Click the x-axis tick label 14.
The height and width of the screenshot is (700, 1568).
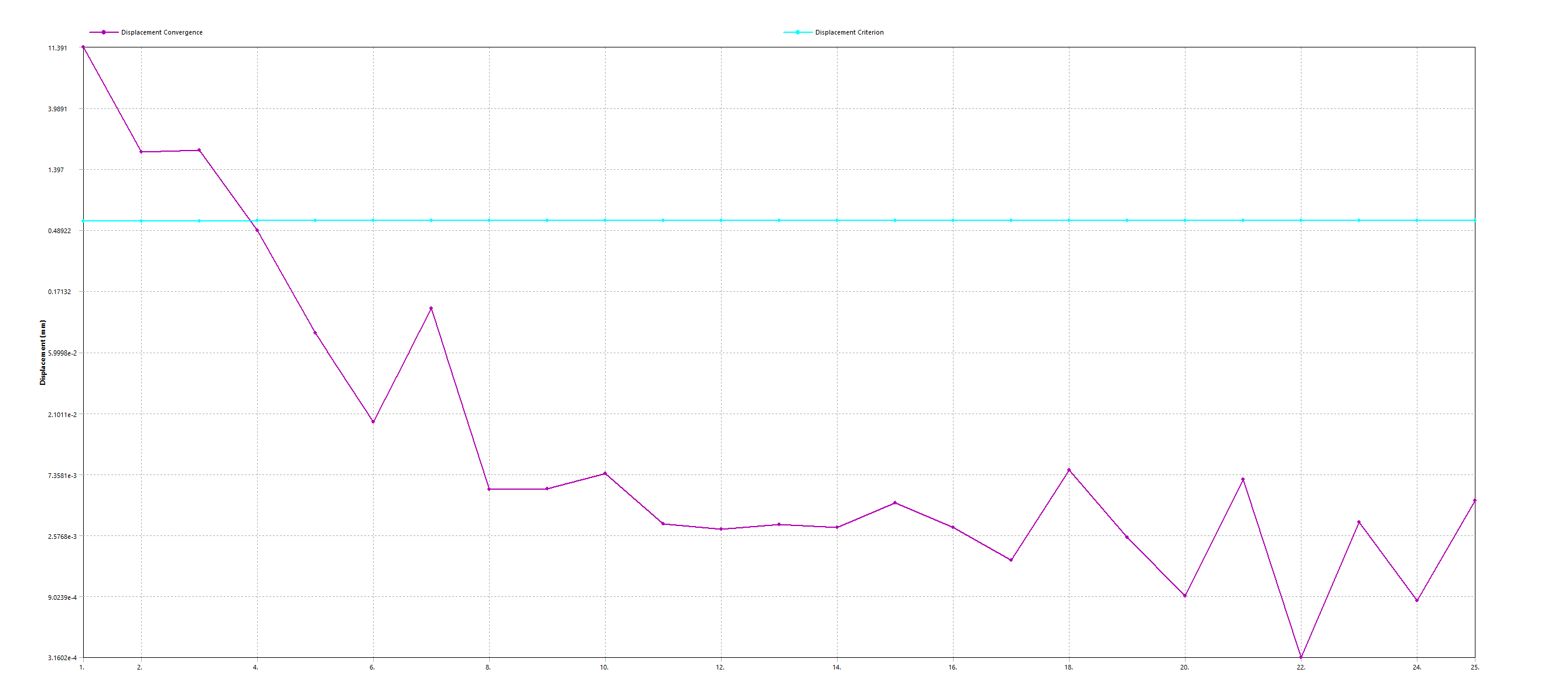[836, 668]
